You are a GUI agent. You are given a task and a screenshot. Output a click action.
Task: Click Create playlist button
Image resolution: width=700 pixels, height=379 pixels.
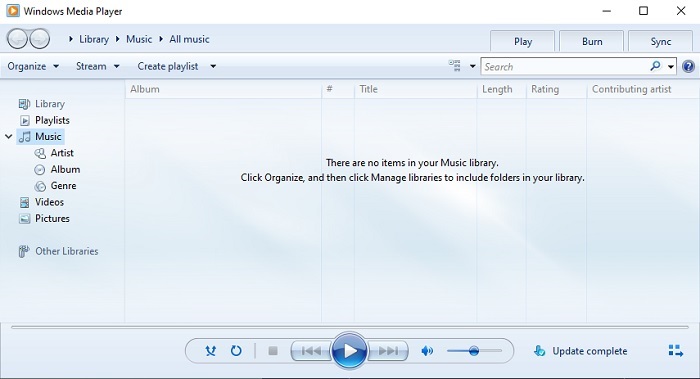[x=168, y=66]
